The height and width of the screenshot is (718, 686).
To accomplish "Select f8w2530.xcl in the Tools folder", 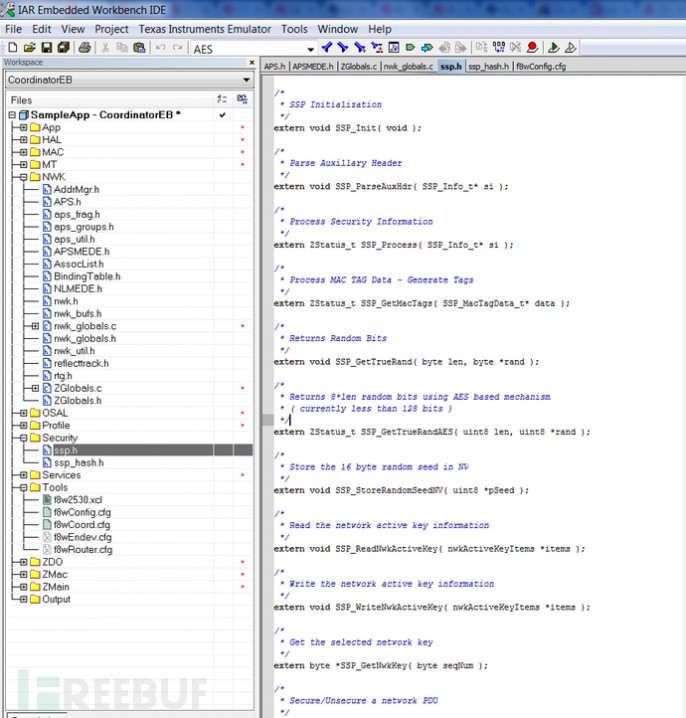I will [80, 500].
